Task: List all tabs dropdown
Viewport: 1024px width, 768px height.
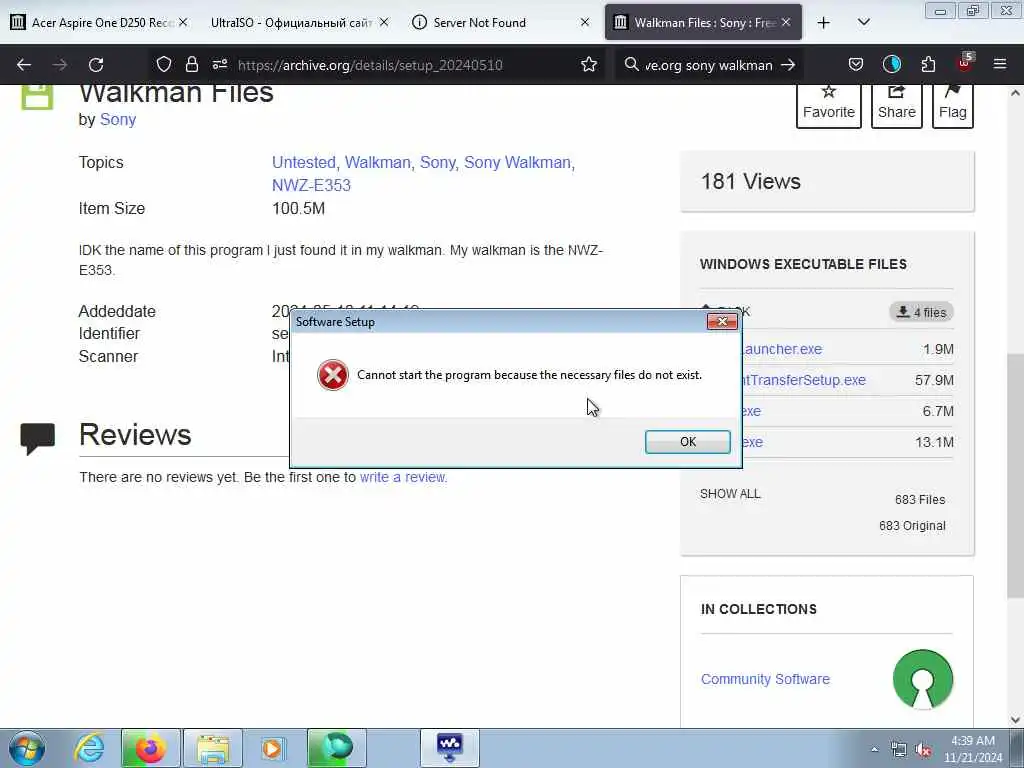Action: click(863, 23)
